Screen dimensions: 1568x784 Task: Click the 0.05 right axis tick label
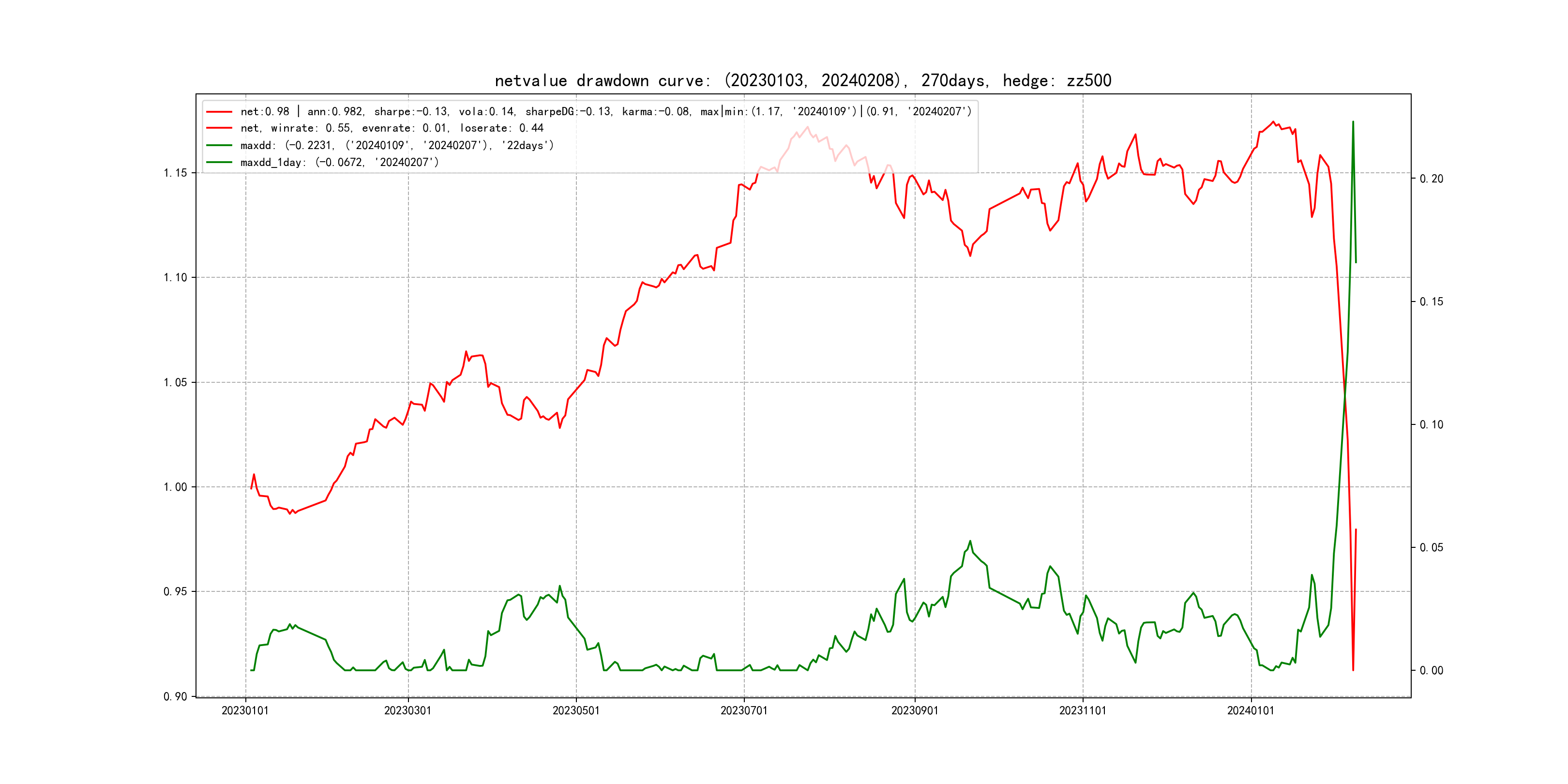[x=1431, y=548]
